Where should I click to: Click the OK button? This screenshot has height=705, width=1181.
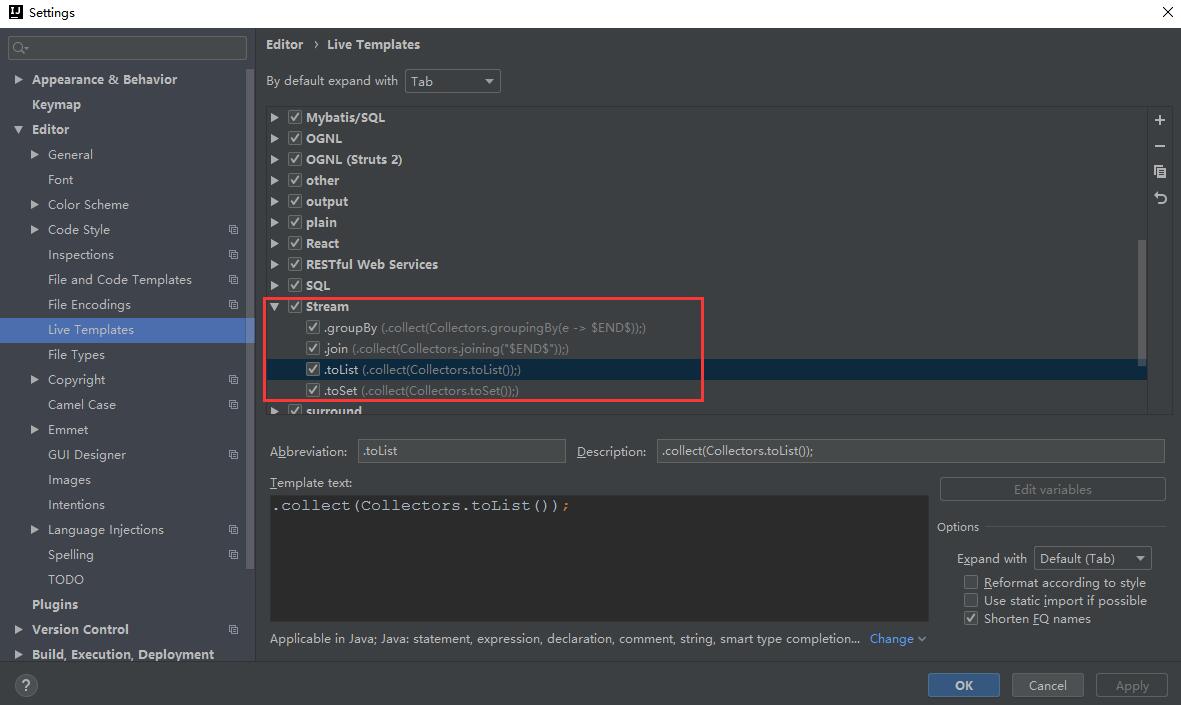pos(964,685)
